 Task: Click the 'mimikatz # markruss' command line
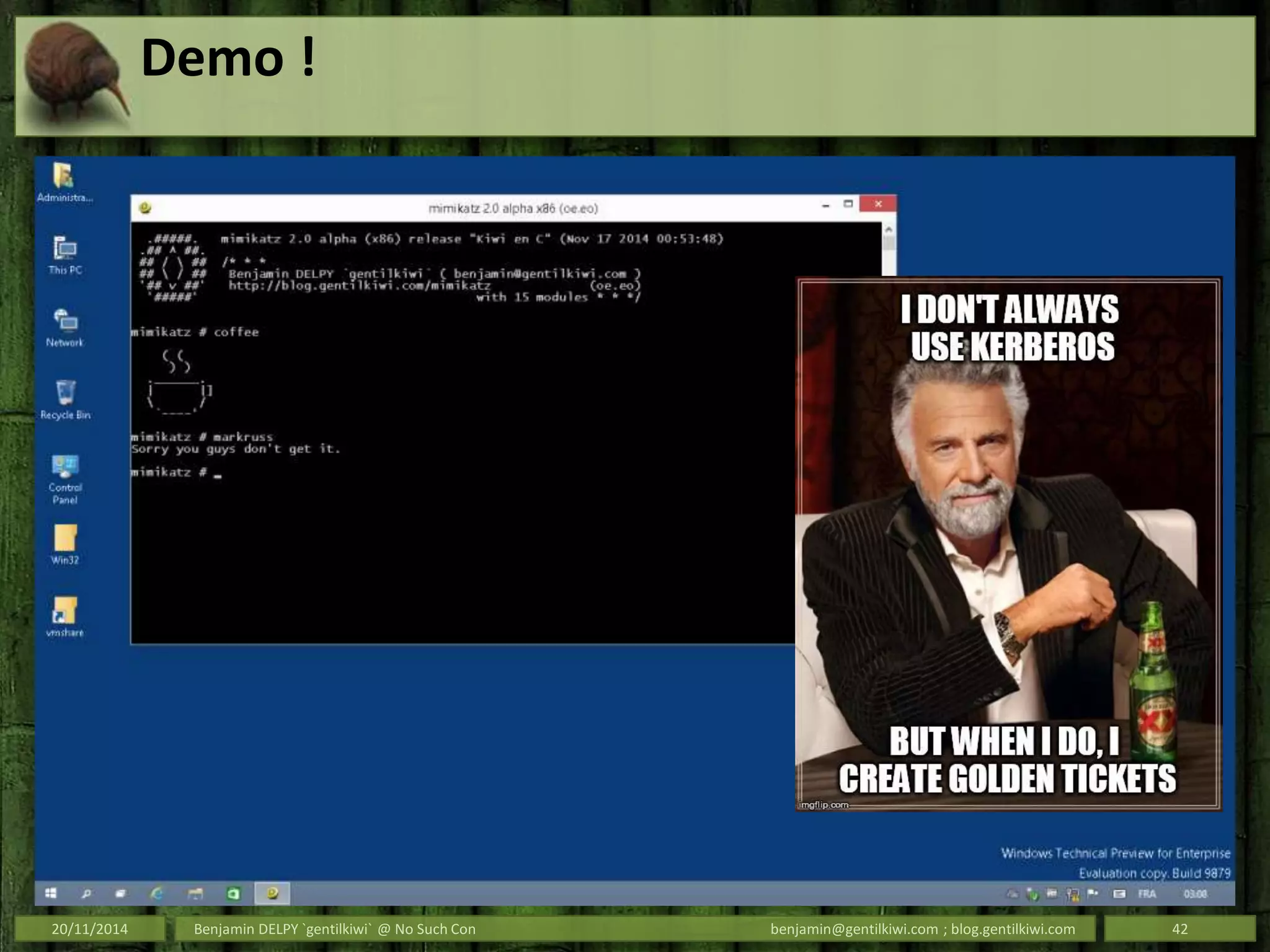tap(202, 437)
